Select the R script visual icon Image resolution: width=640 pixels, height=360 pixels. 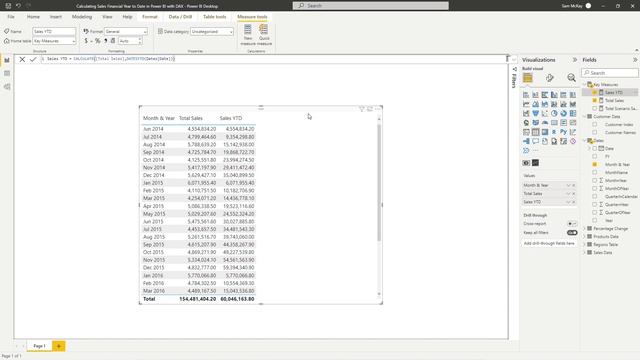point(554,132)
